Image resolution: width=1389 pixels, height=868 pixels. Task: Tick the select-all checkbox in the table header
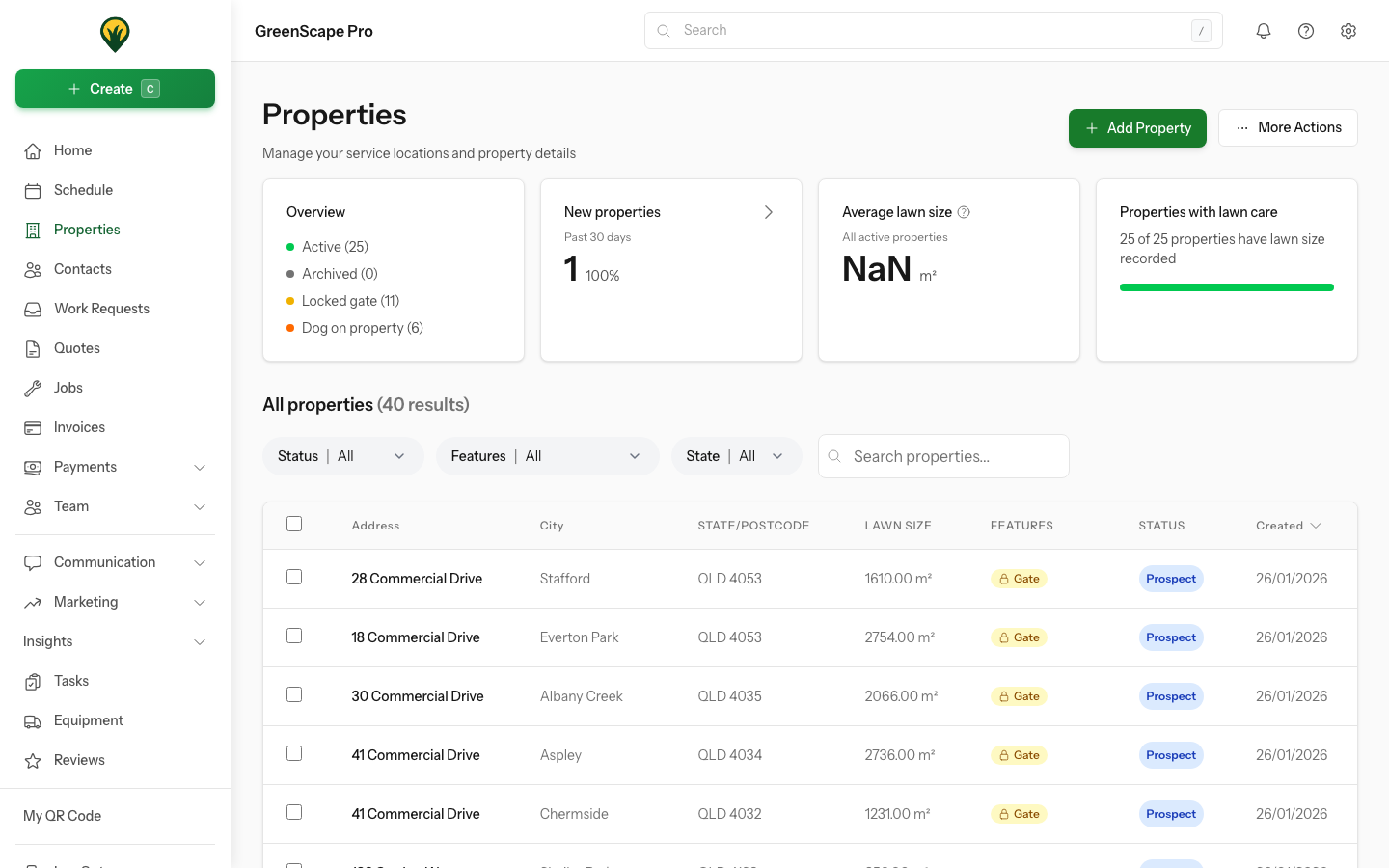(294, 524)
